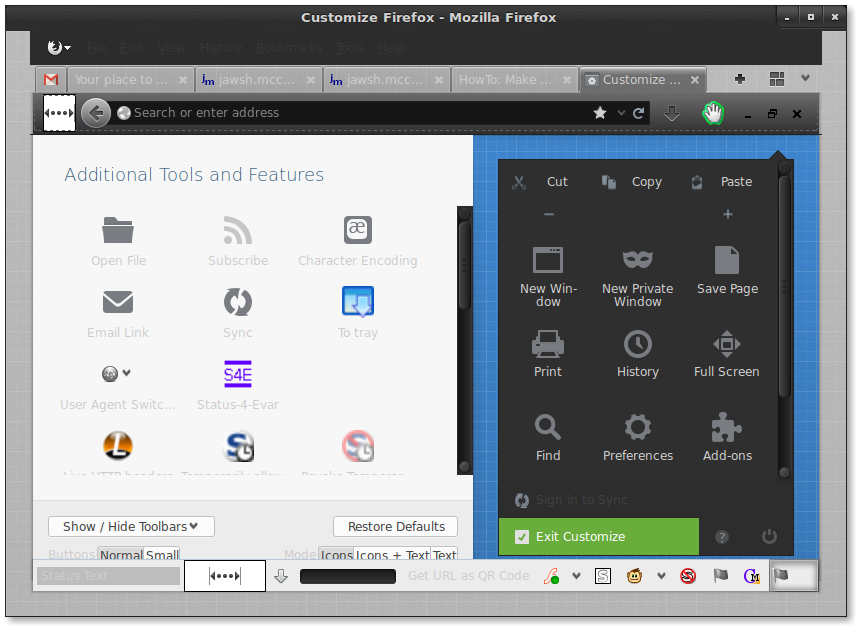Open the Bookmarks menu
Viewport: 856px width, 626px height.
point(288,47)
